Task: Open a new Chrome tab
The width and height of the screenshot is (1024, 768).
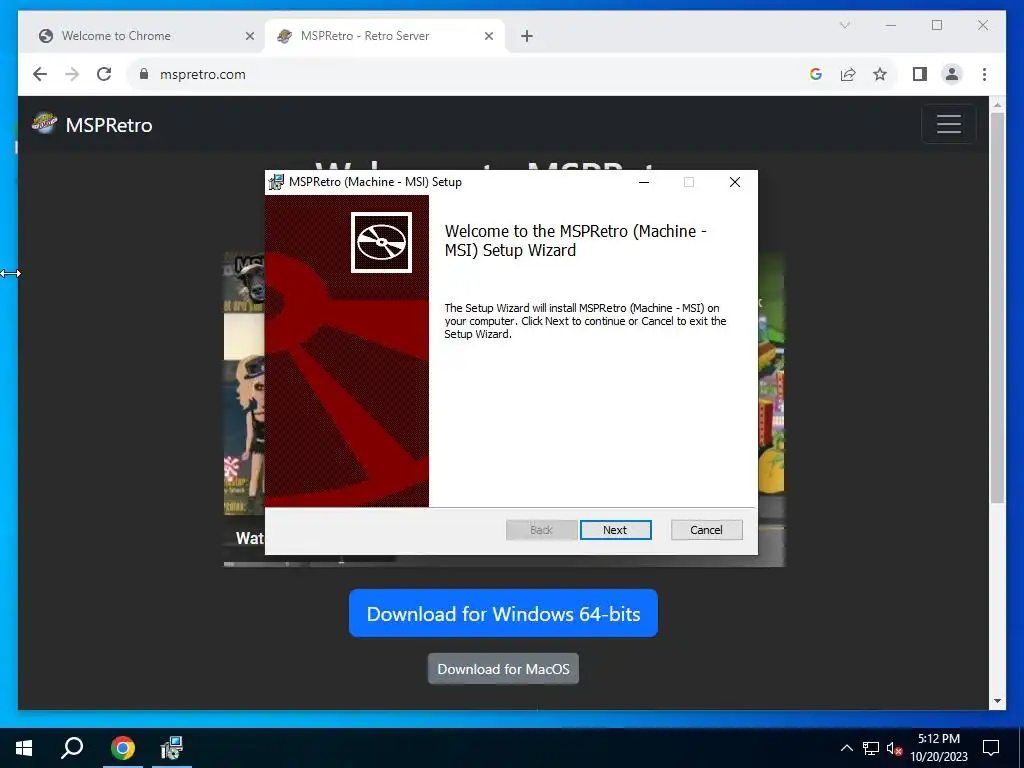Action: (x=527, y=36)
